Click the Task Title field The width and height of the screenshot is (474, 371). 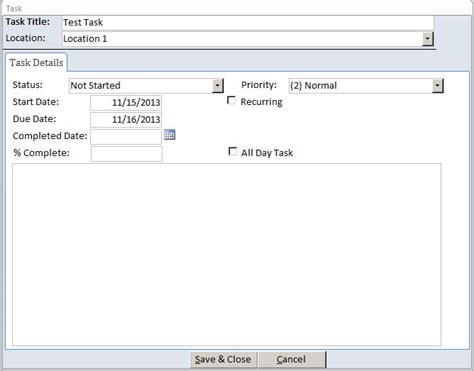coord(248,23)
